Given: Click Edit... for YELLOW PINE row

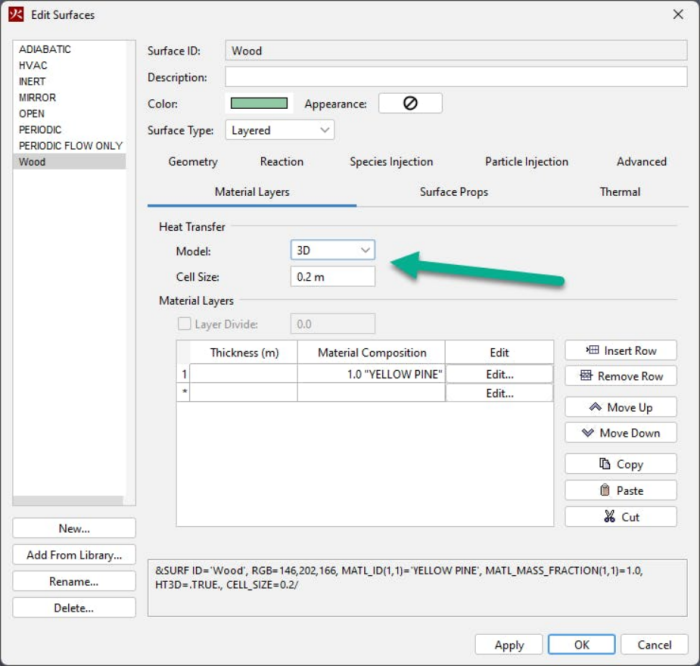Looking at the screenshot, I should (499, 374).
